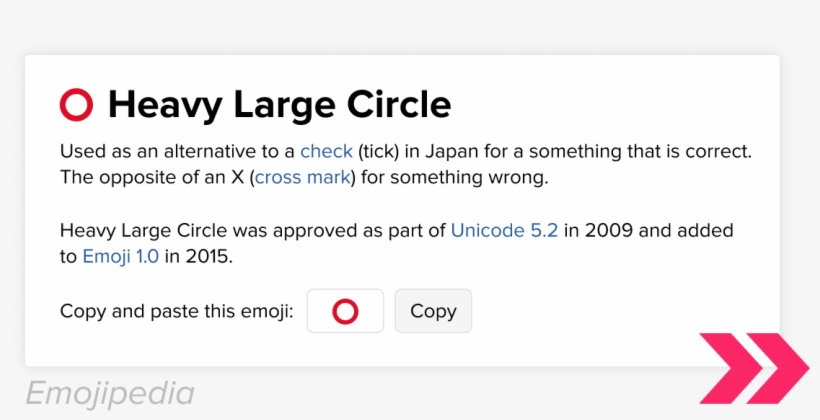Click the word "(tick)" in the description
820x420 pixels.
coord(382,152)
